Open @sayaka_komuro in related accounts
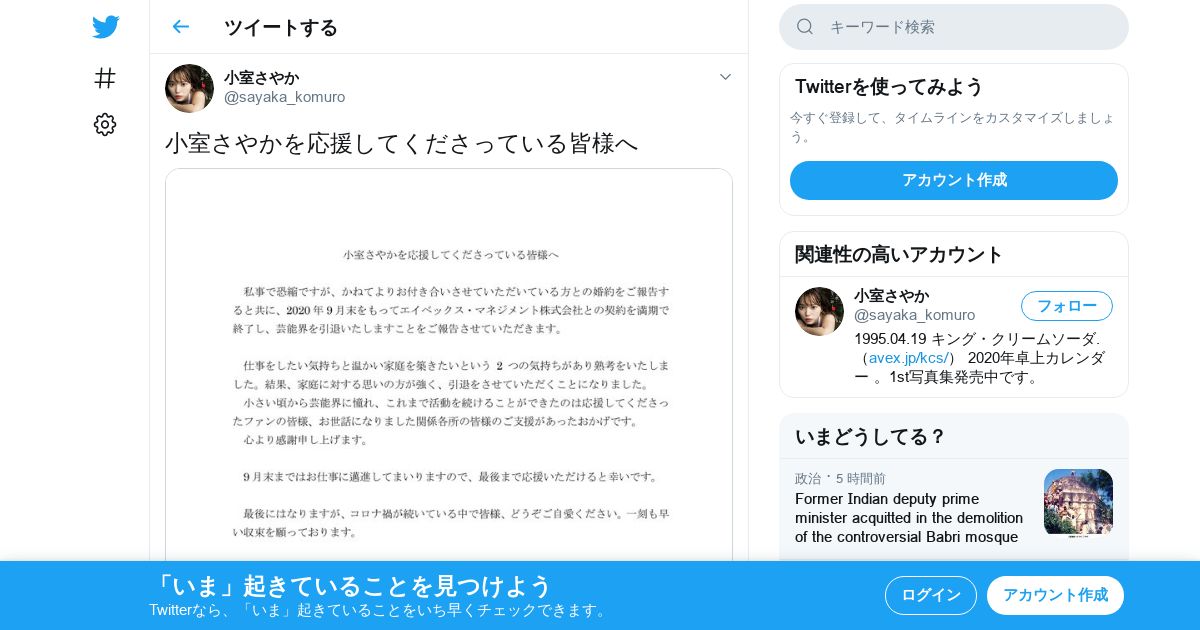The height and width of the screenshot is (630, 1200). pyautogui.click(x=914, y=315)
